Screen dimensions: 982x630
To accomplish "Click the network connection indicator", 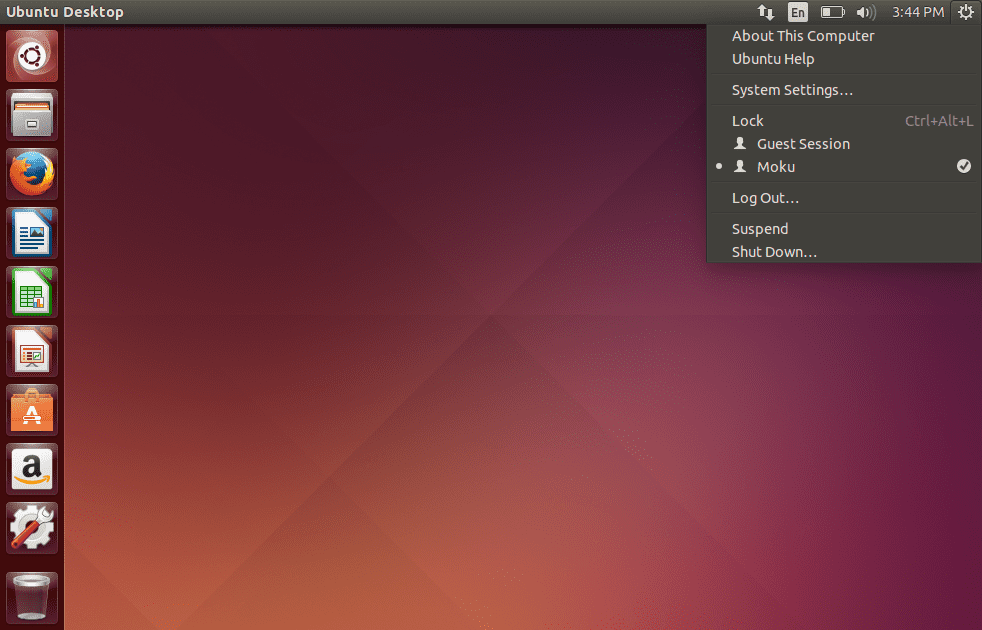I will [765, 12].
